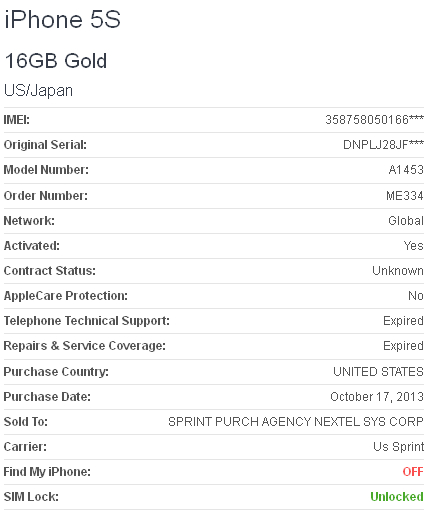The height and width of the screenshot is (511, 429).
Task: Click the Network value Global
Action: click(x=406, y=221)
